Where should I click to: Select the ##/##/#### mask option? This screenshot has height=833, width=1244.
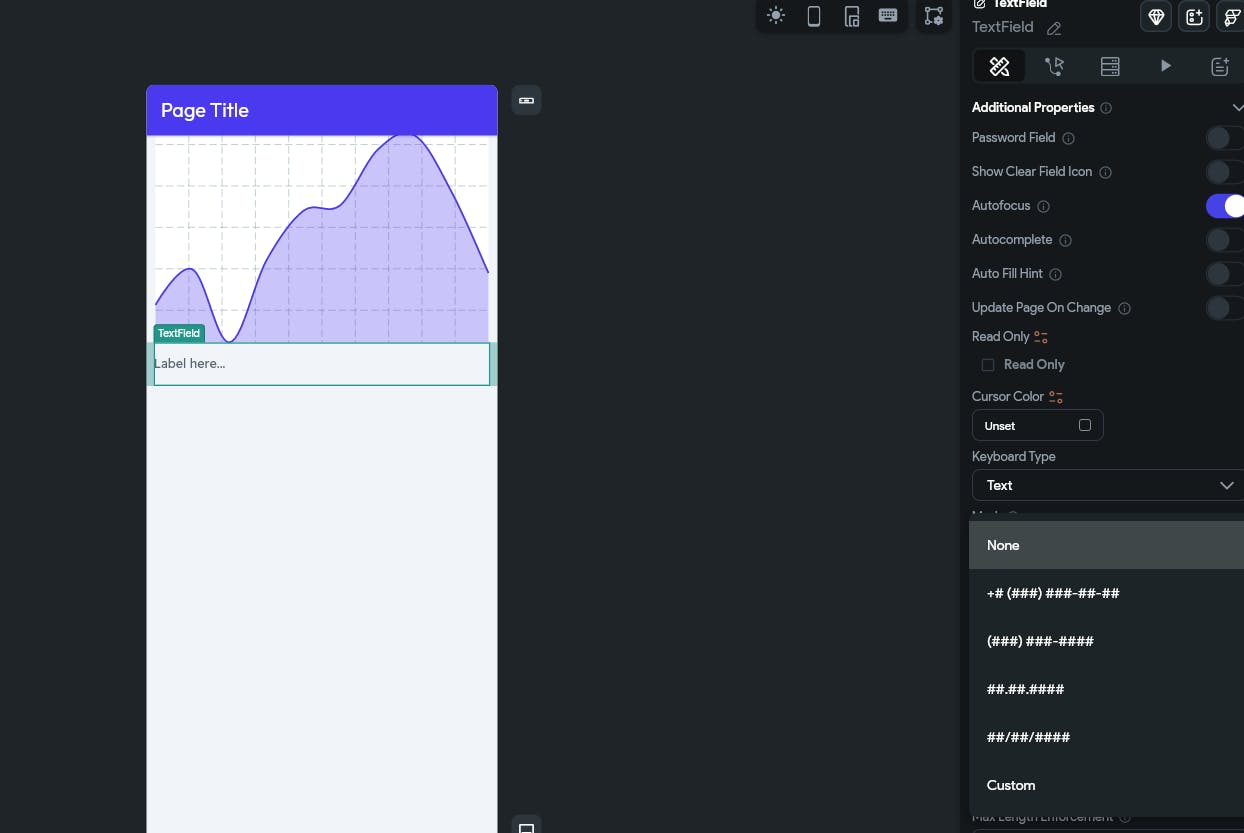pos(1106,737)
